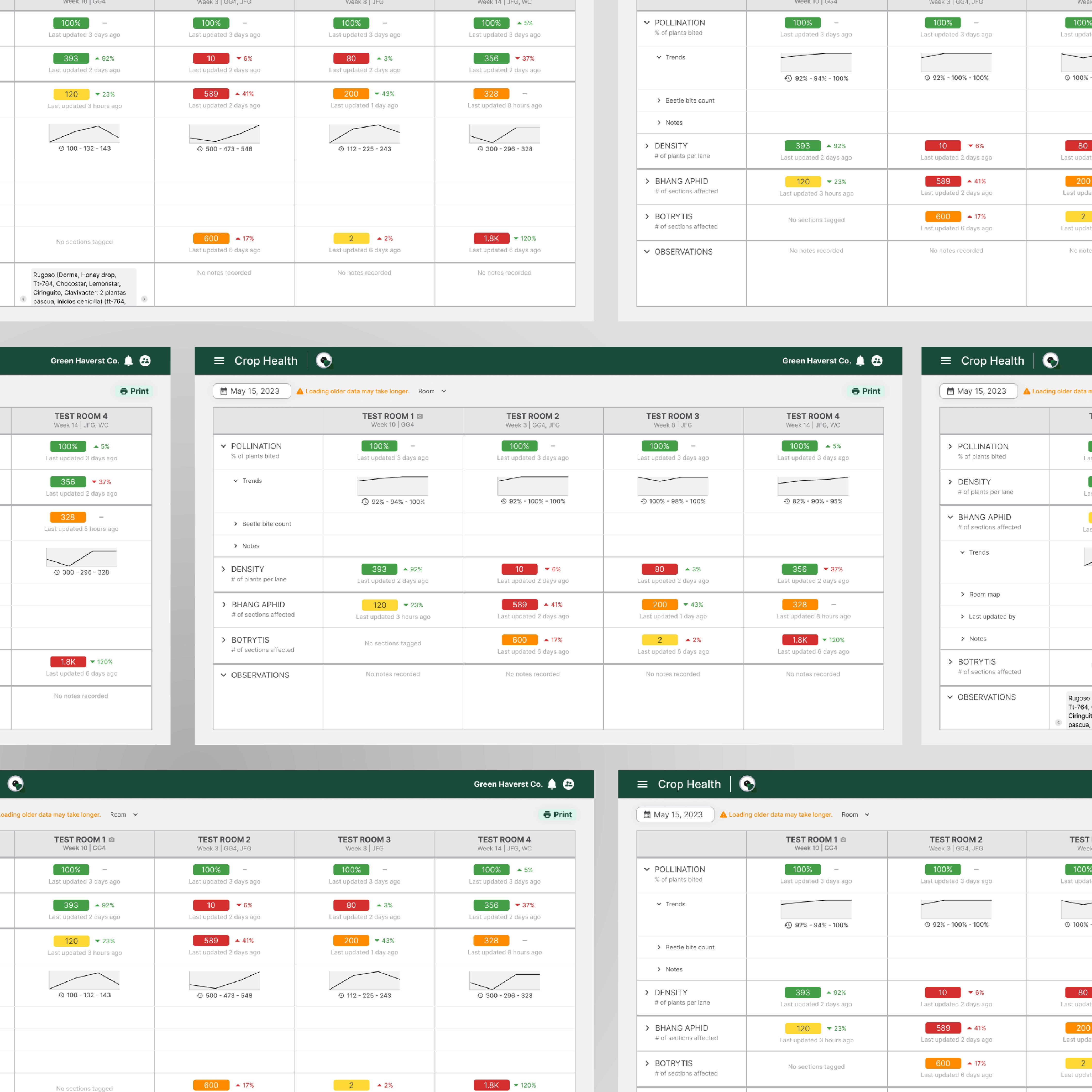
Task: Expand DENSITY section in the center window
Action: click(x=223, y=569)
